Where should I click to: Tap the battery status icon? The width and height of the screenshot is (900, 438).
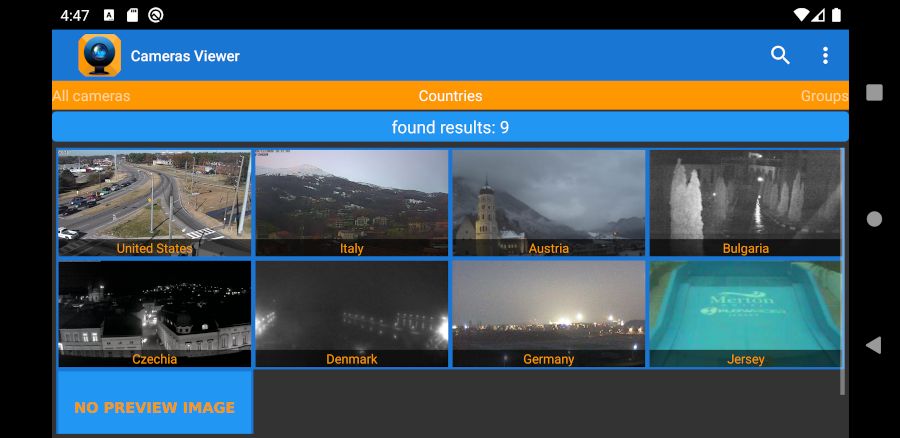(x=836, y=15)
